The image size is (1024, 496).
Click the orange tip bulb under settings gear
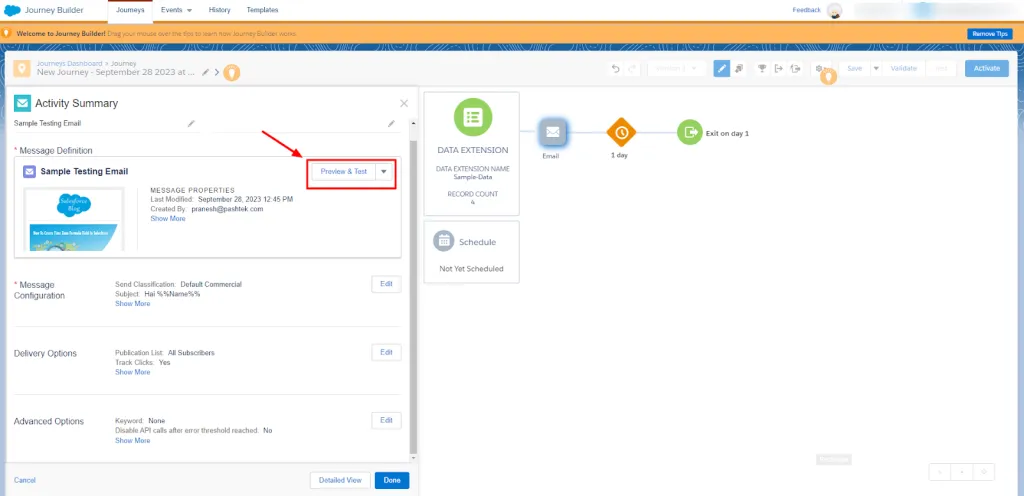[829, 77]
